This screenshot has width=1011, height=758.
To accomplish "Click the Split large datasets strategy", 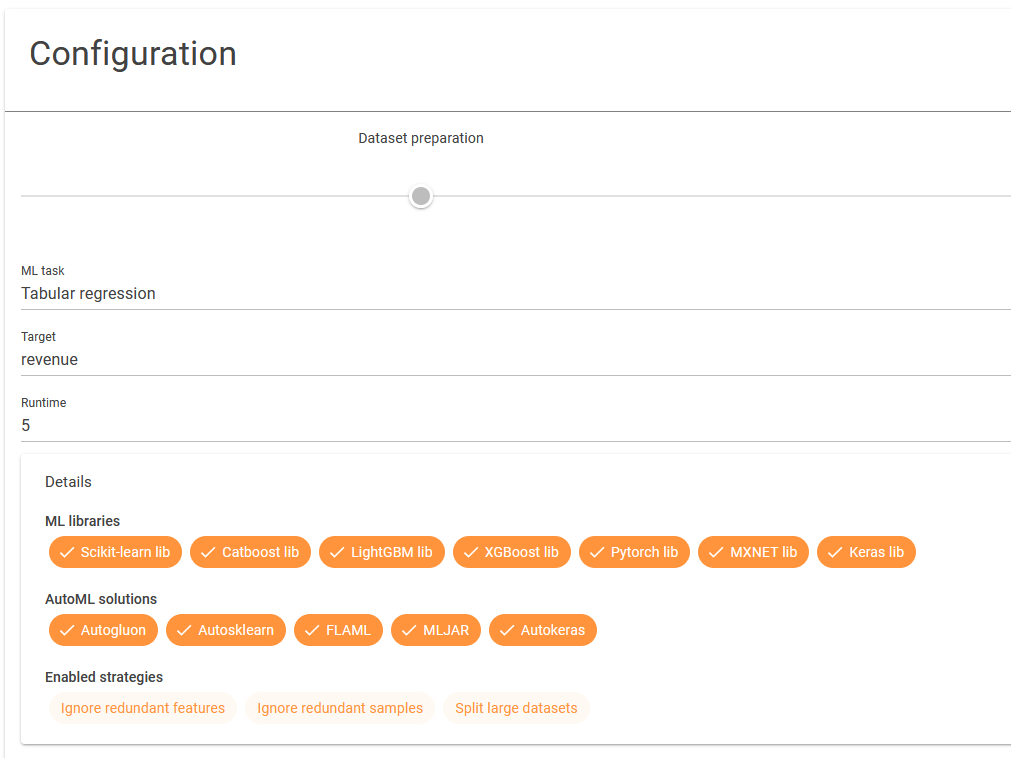I will coord(516,708).
